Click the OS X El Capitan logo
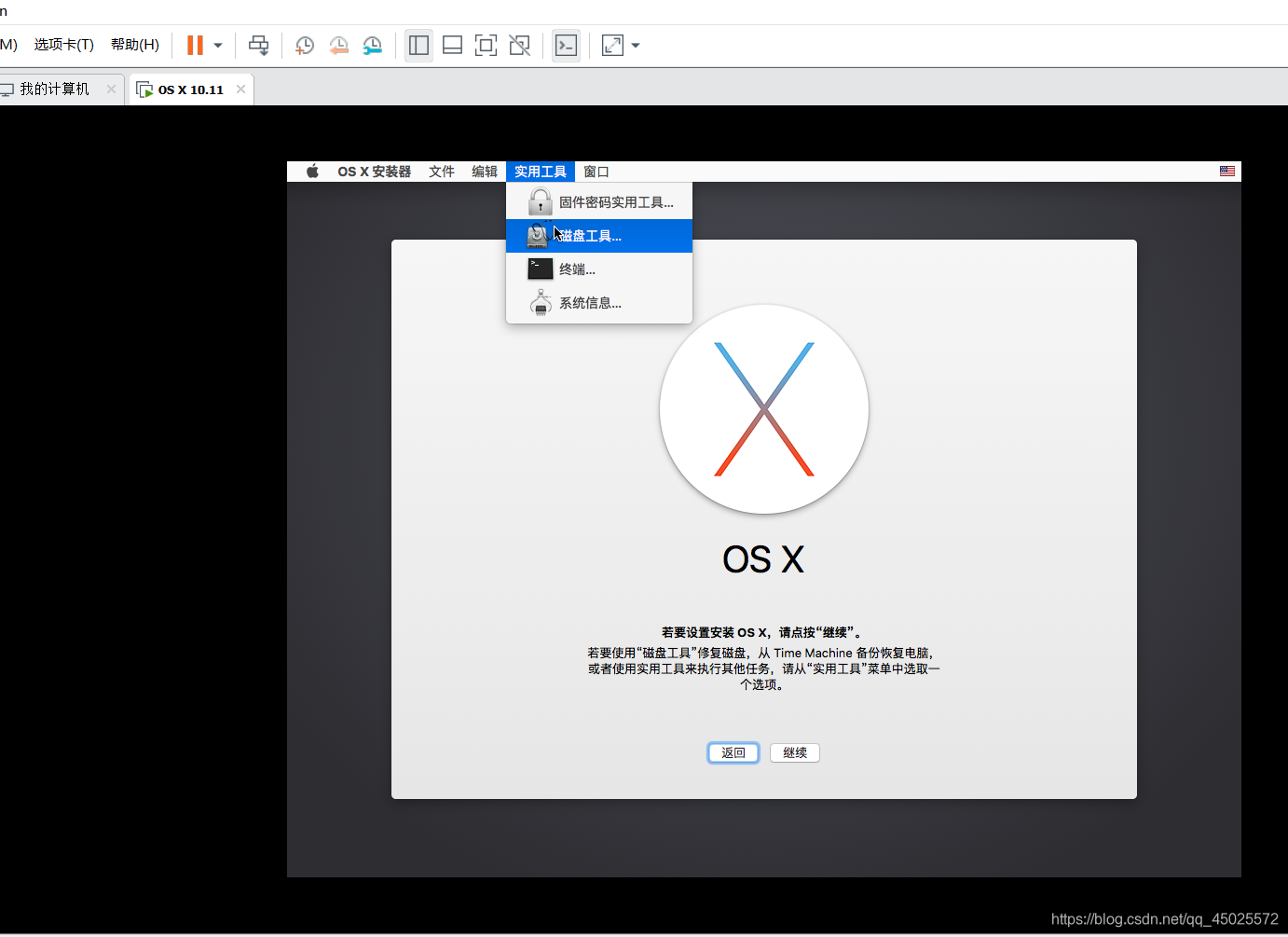Screen dimensions: 1288x937 764,409
